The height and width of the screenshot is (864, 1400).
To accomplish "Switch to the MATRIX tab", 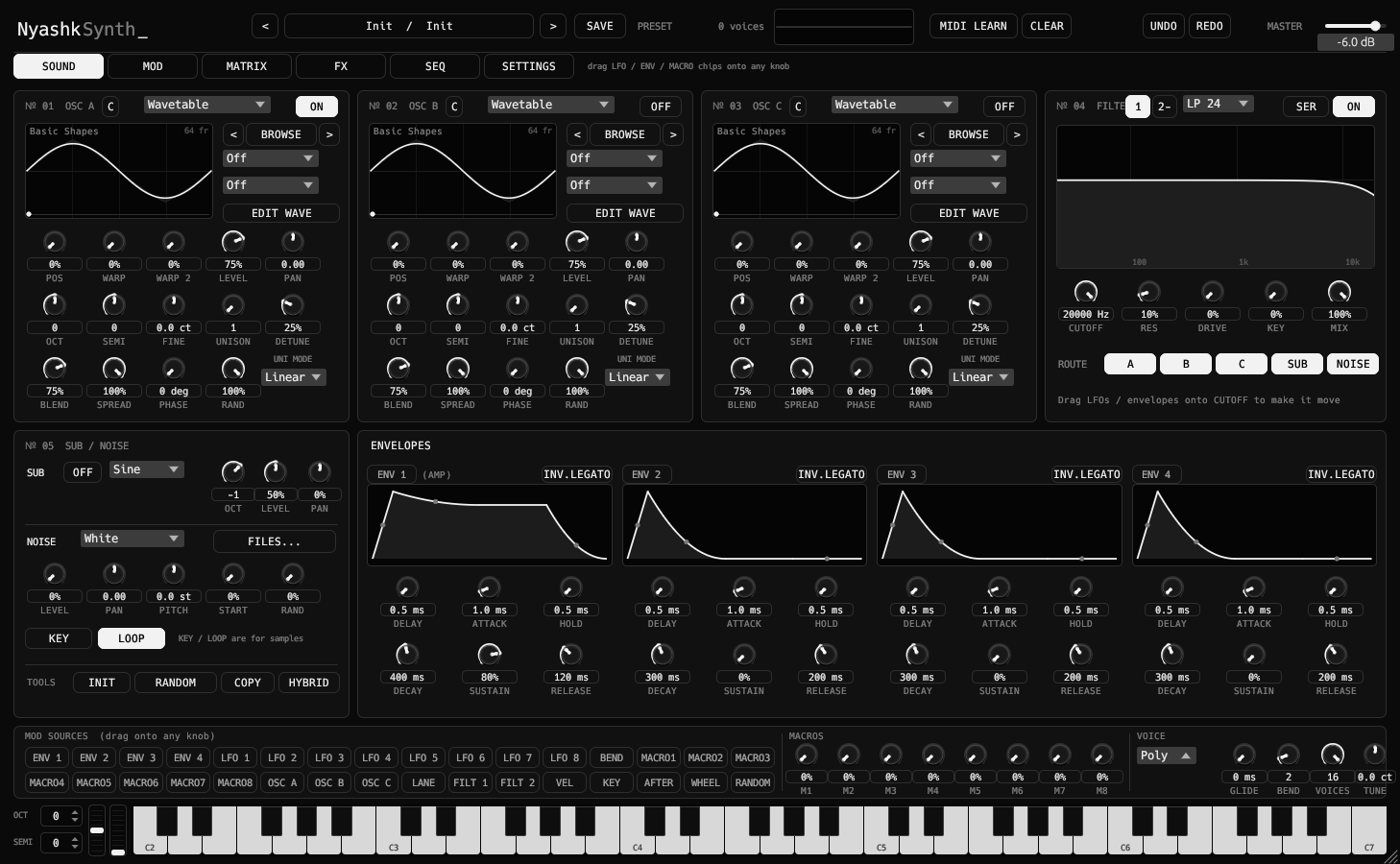I will (247, 66).
